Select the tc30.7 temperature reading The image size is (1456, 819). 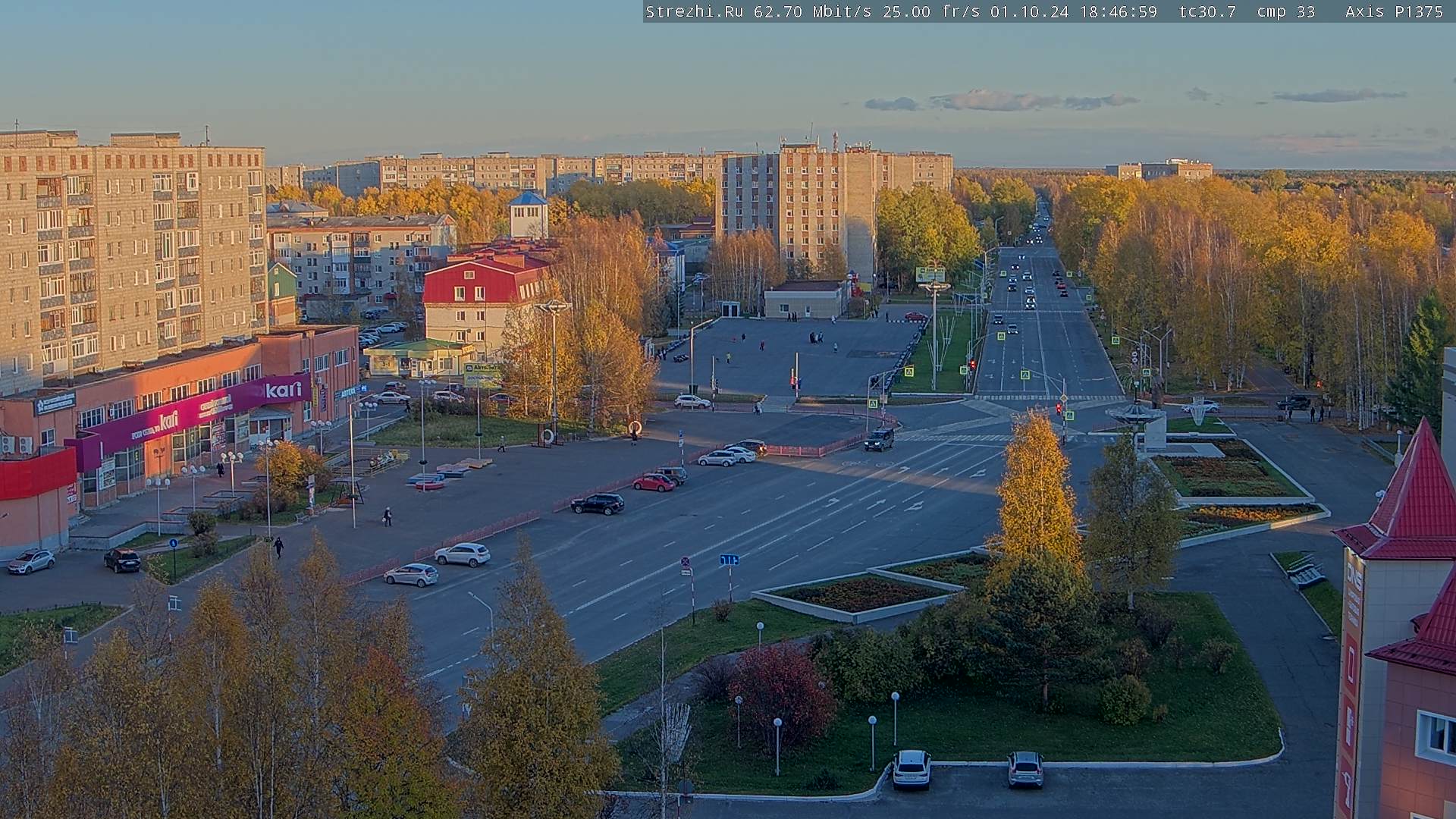[x=1207, y=12]
